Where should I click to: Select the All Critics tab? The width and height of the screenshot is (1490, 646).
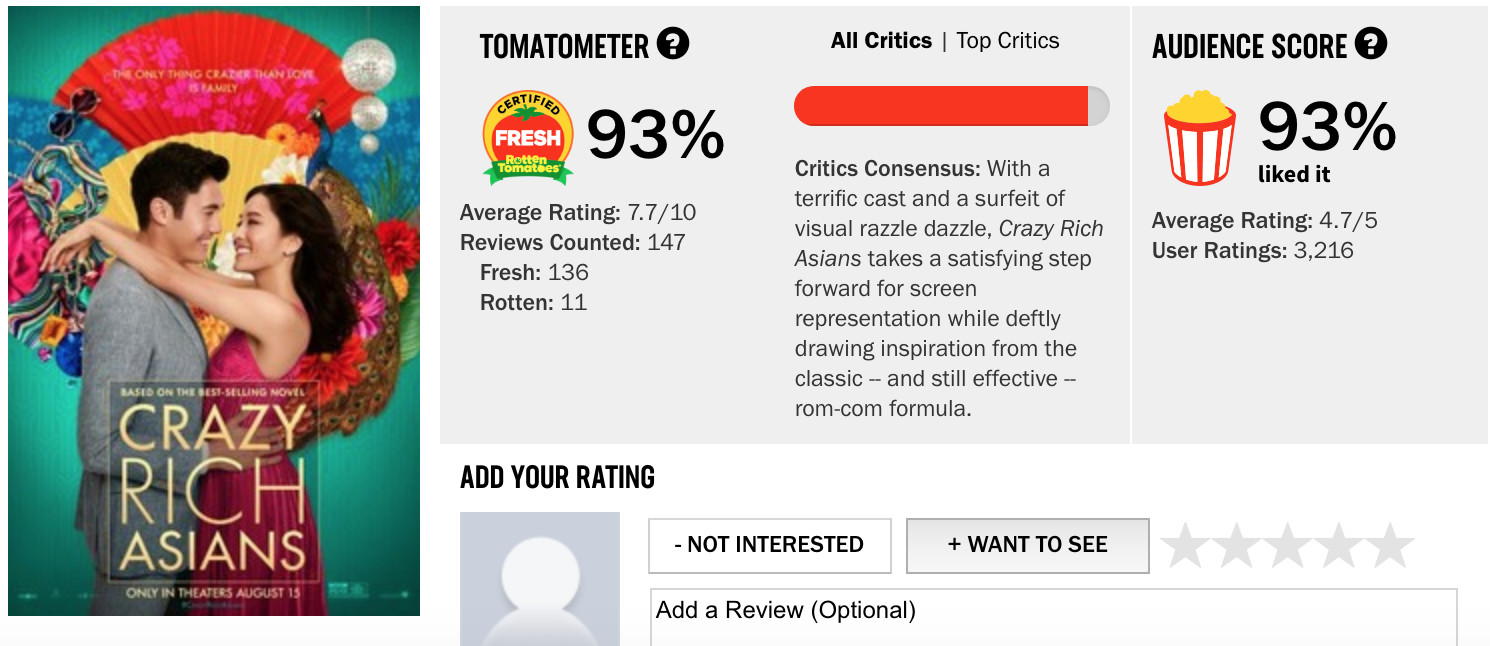click(881, 41)
